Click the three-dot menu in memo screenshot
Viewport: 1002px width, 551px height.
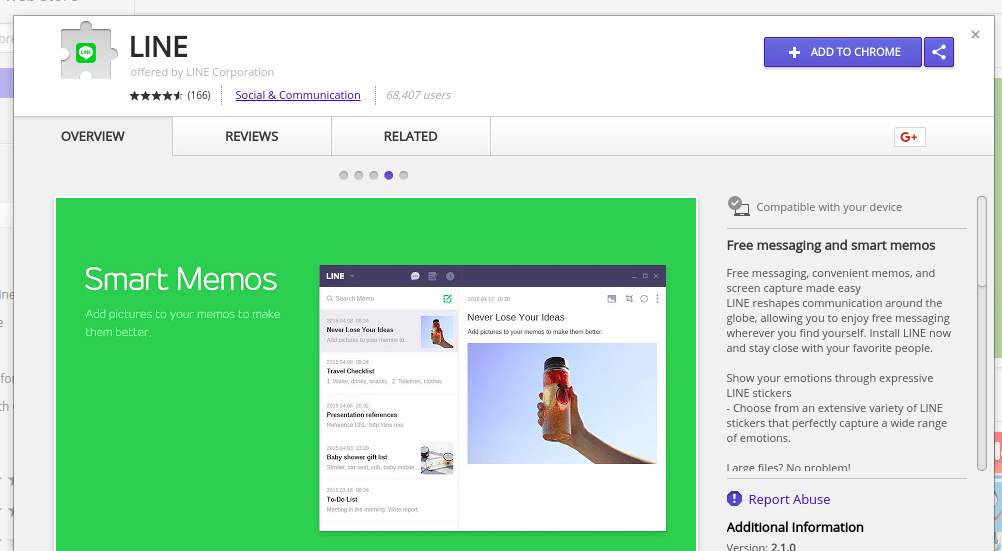click(657, 299)
